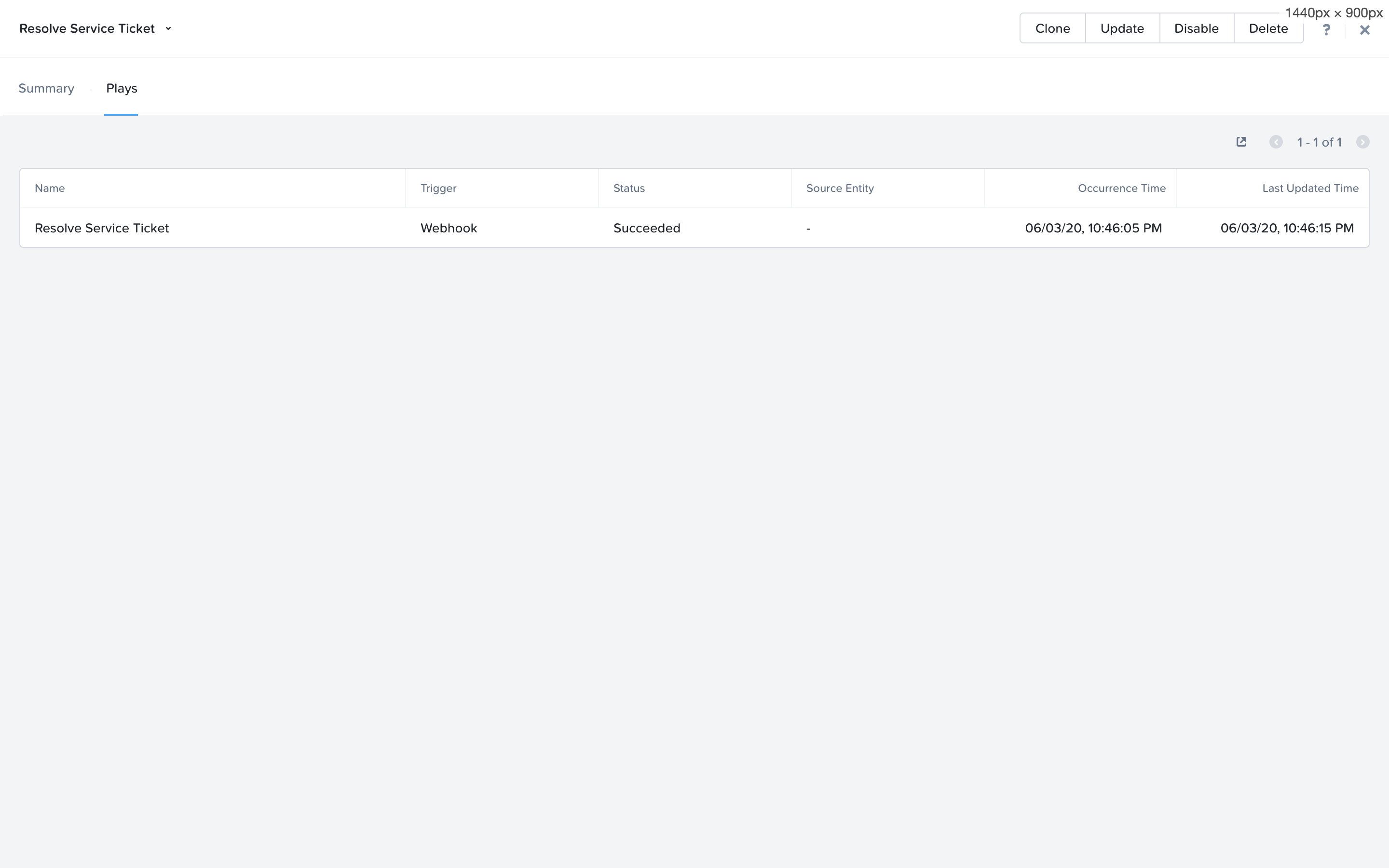This screenshot has height=868, width=1389.
Task: Select the Plays tab
Action: click(x=122, y=88)
